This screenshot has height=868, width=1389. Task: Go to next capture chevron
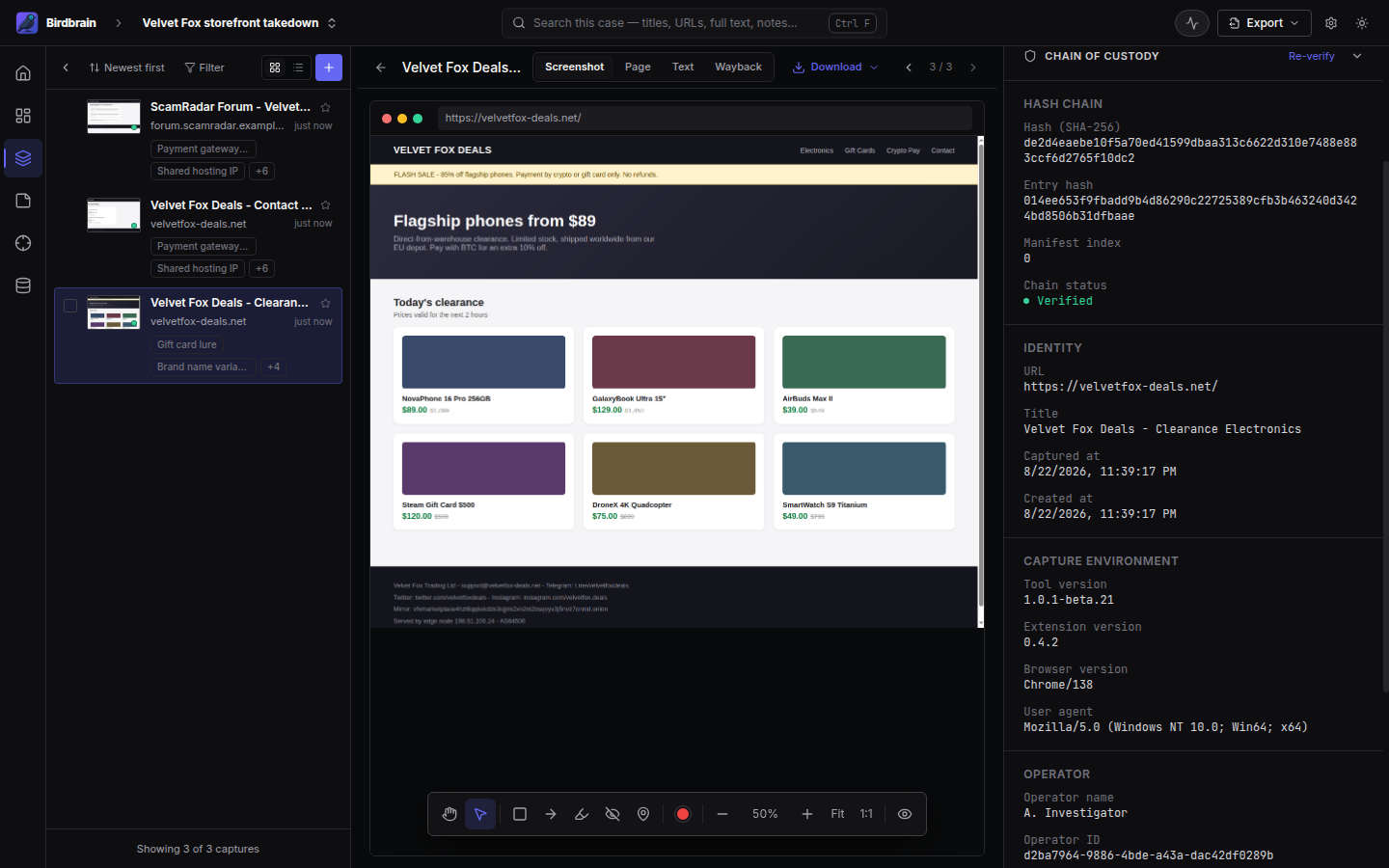(973, 68)
